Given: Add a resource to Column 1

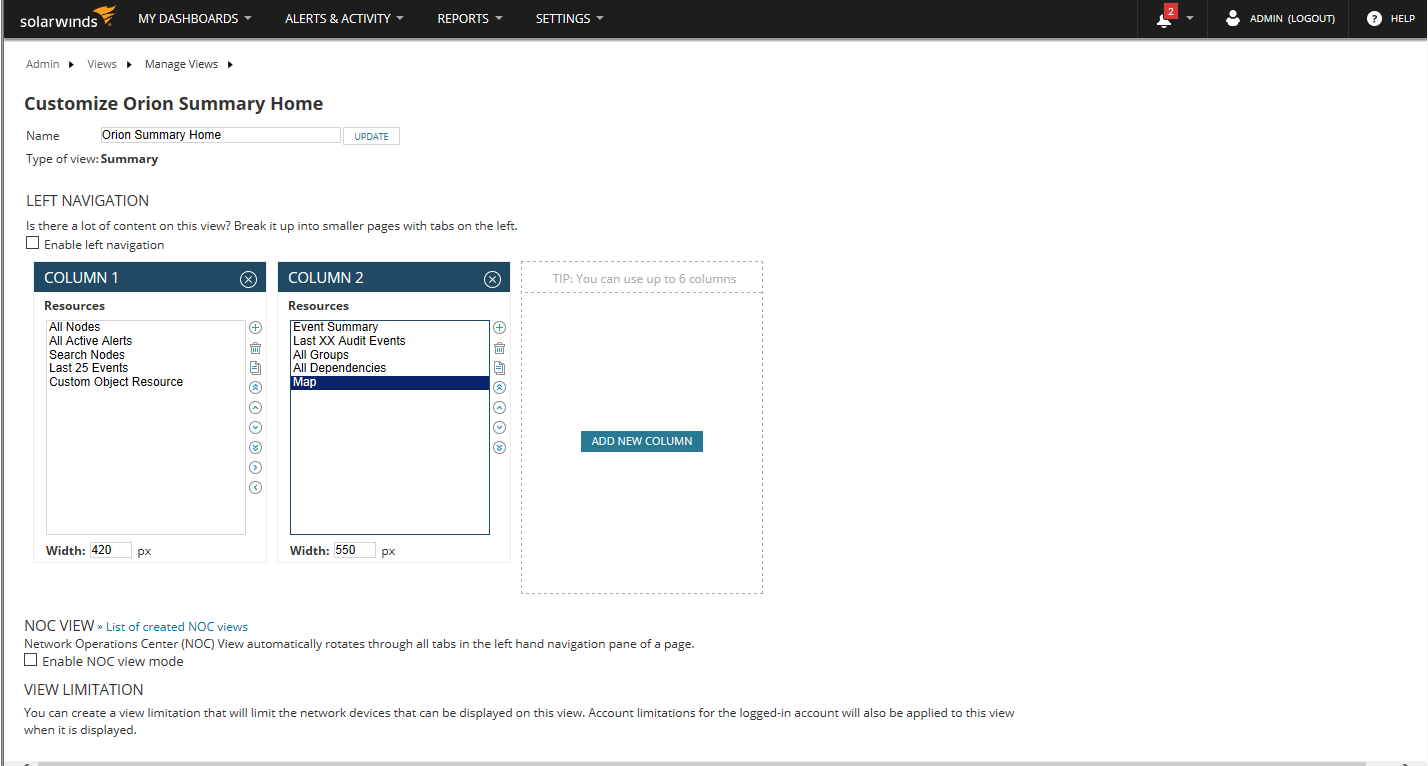Looking at the screenshot, I should [255, 327].
